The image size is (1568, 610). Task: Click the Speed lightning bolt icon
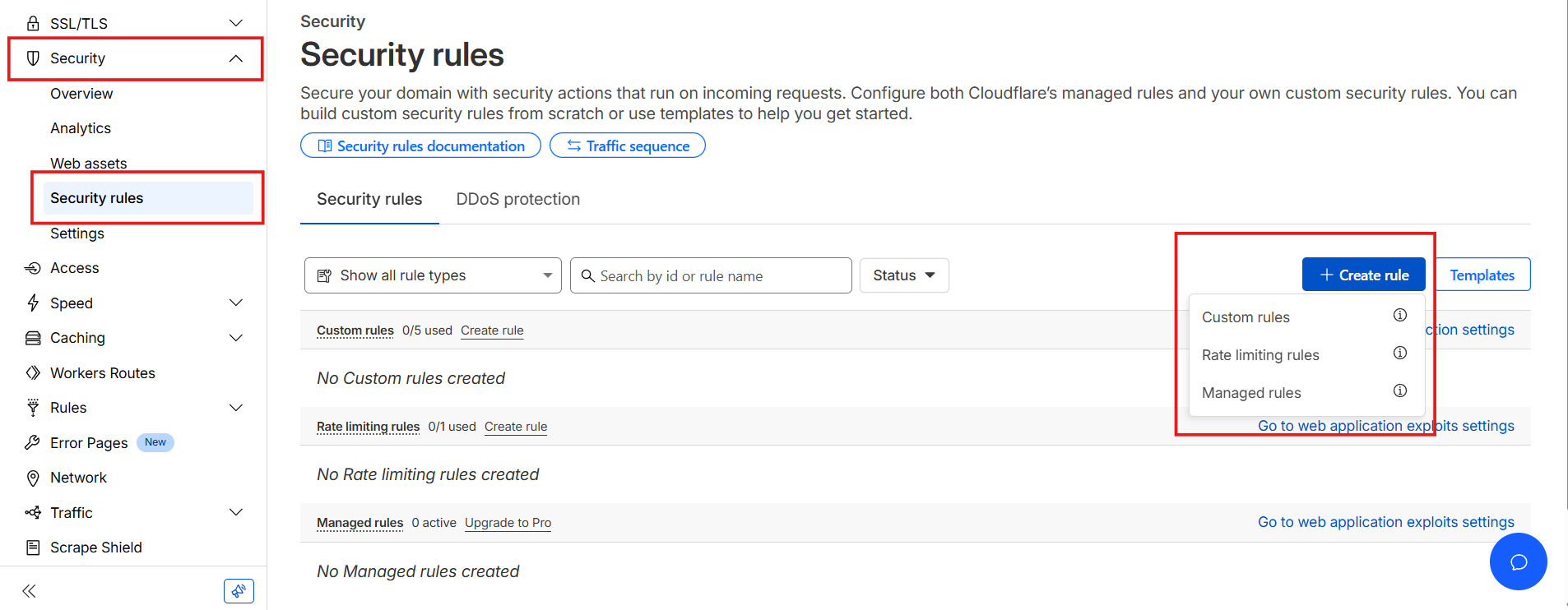pyautogui.click(x=33, y=303)
